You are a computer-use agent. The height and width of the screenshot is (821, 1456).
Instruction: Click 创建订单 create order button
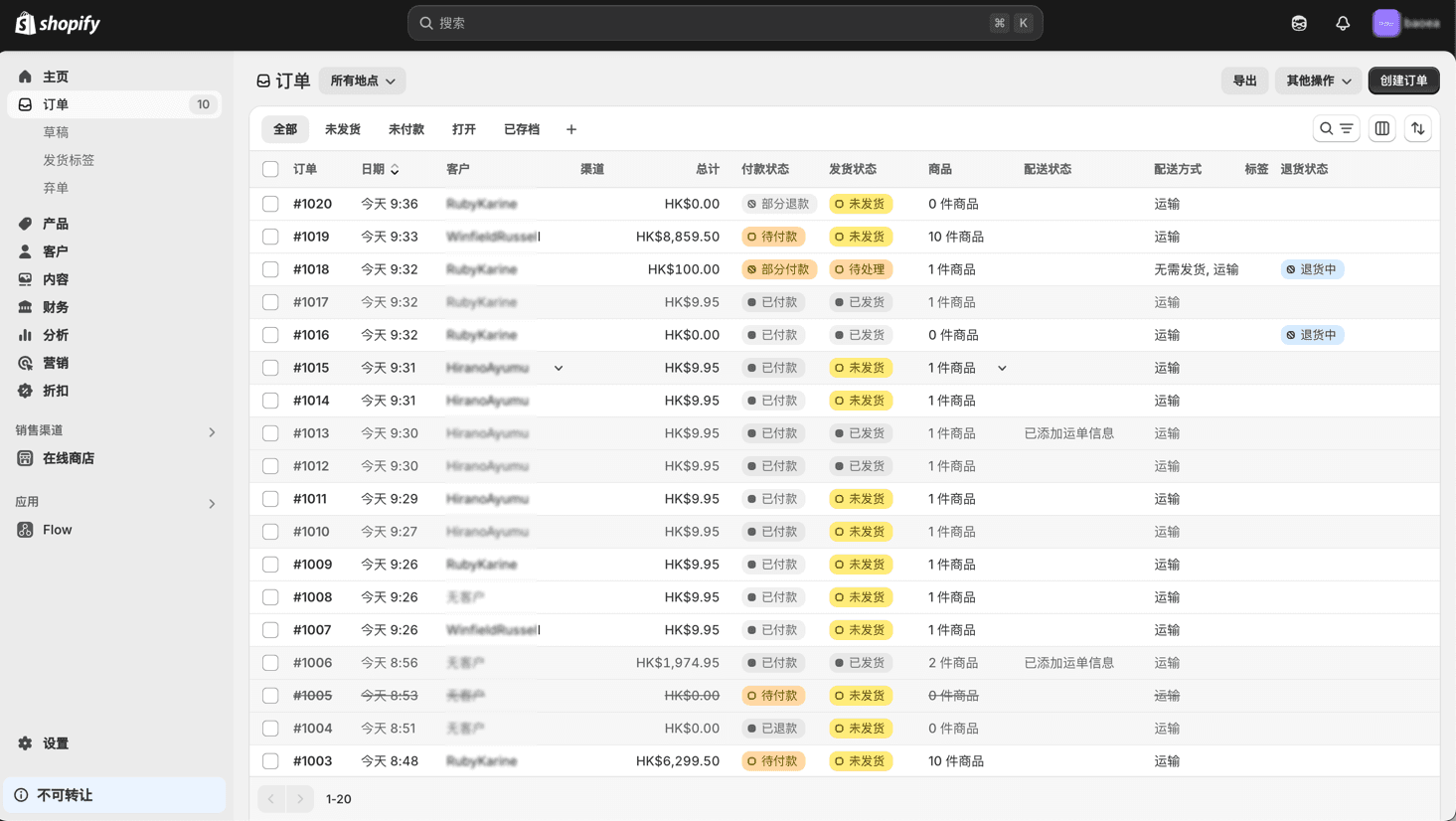tap(1403, 81)
